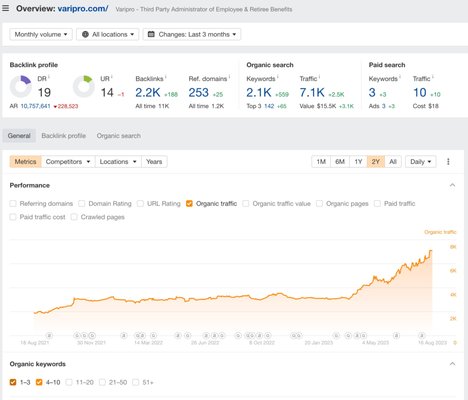Click AR rank 10,757,641
The height and width of the screenshot is (400, 468).
click(35, 106)
